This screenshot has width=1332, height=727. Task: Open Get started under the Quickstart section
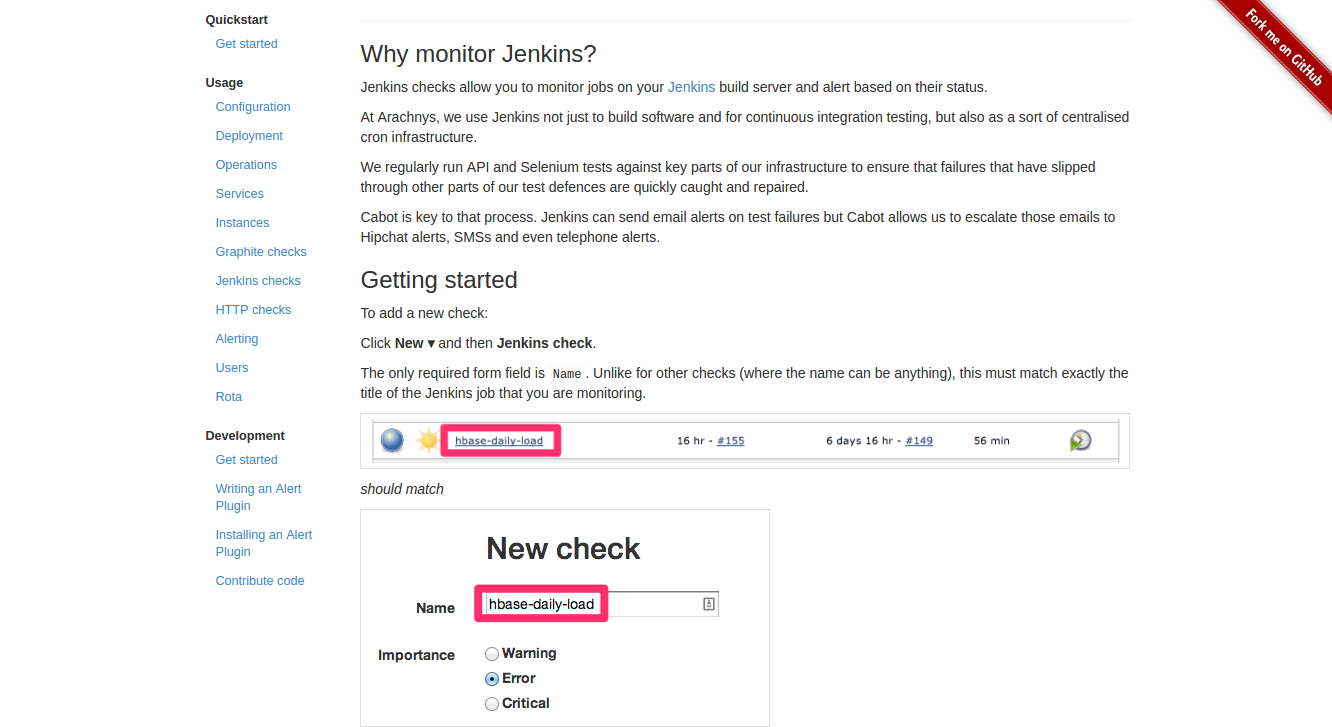[x=247, y=44]
